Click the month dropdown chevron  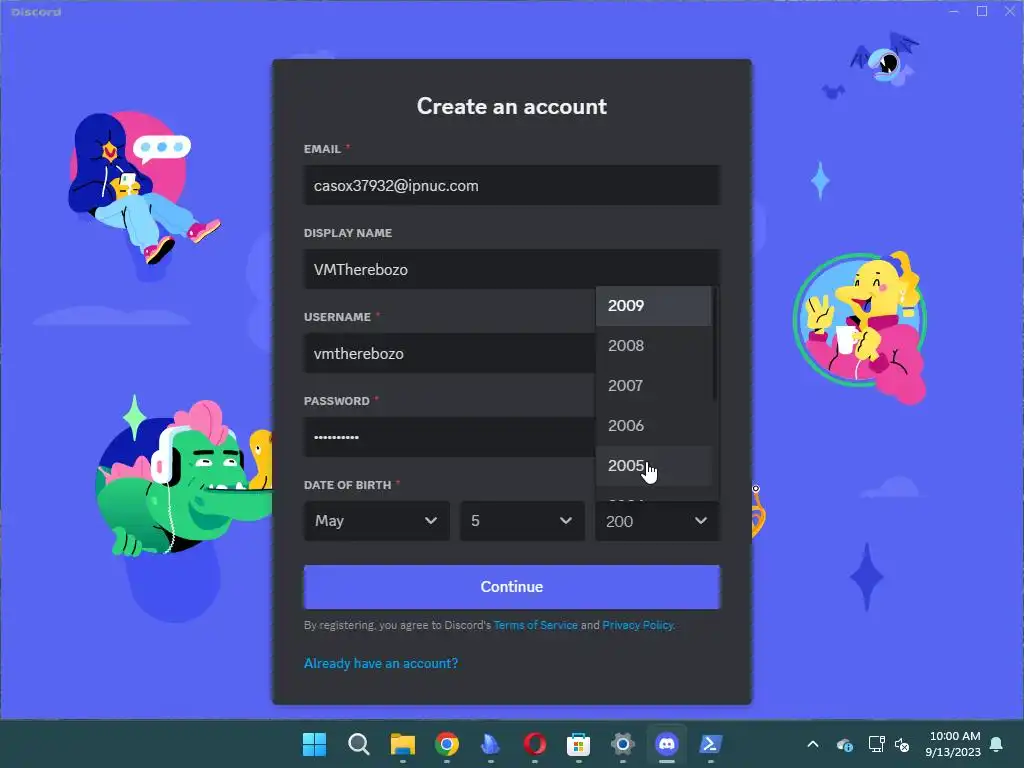pyautogui.click(x=431, y=520)
